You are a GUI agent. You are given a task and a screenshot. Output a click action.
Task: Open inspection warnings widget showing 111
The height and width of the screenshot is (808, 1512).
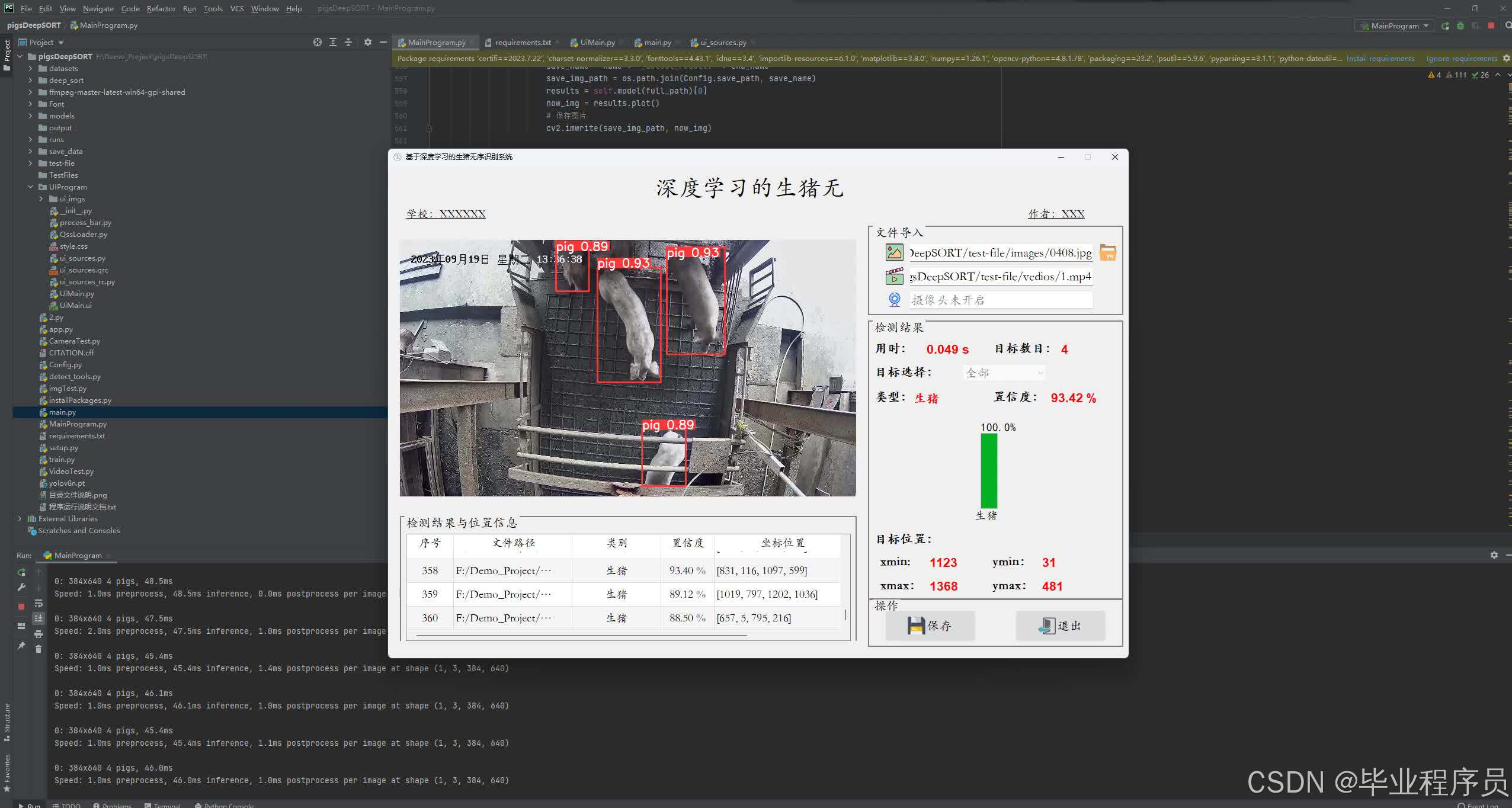point(1456,75)
